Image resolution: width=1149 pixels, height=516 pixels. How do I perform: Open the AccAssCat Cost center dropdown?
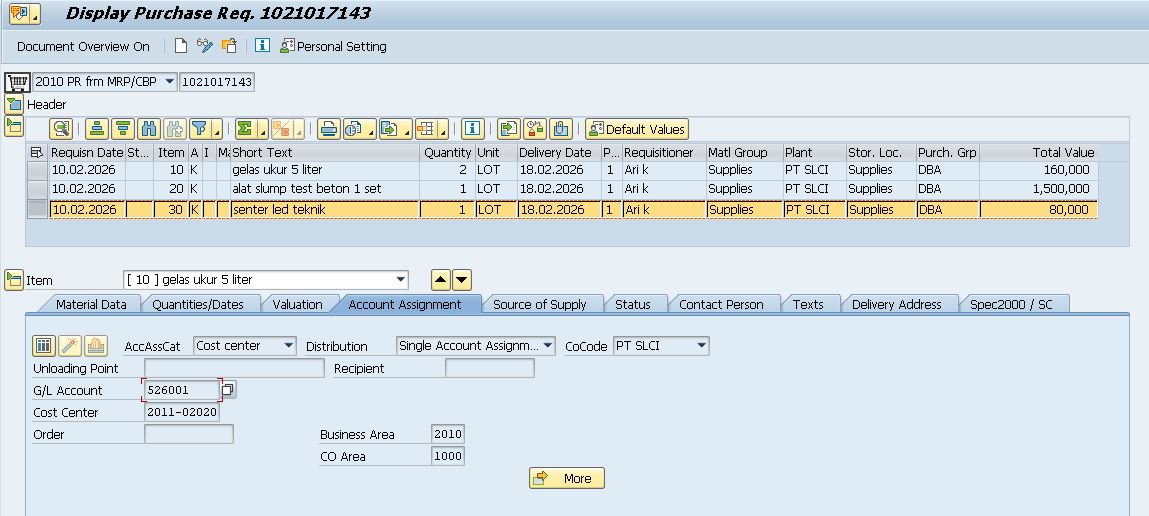[x=289, y=346]
